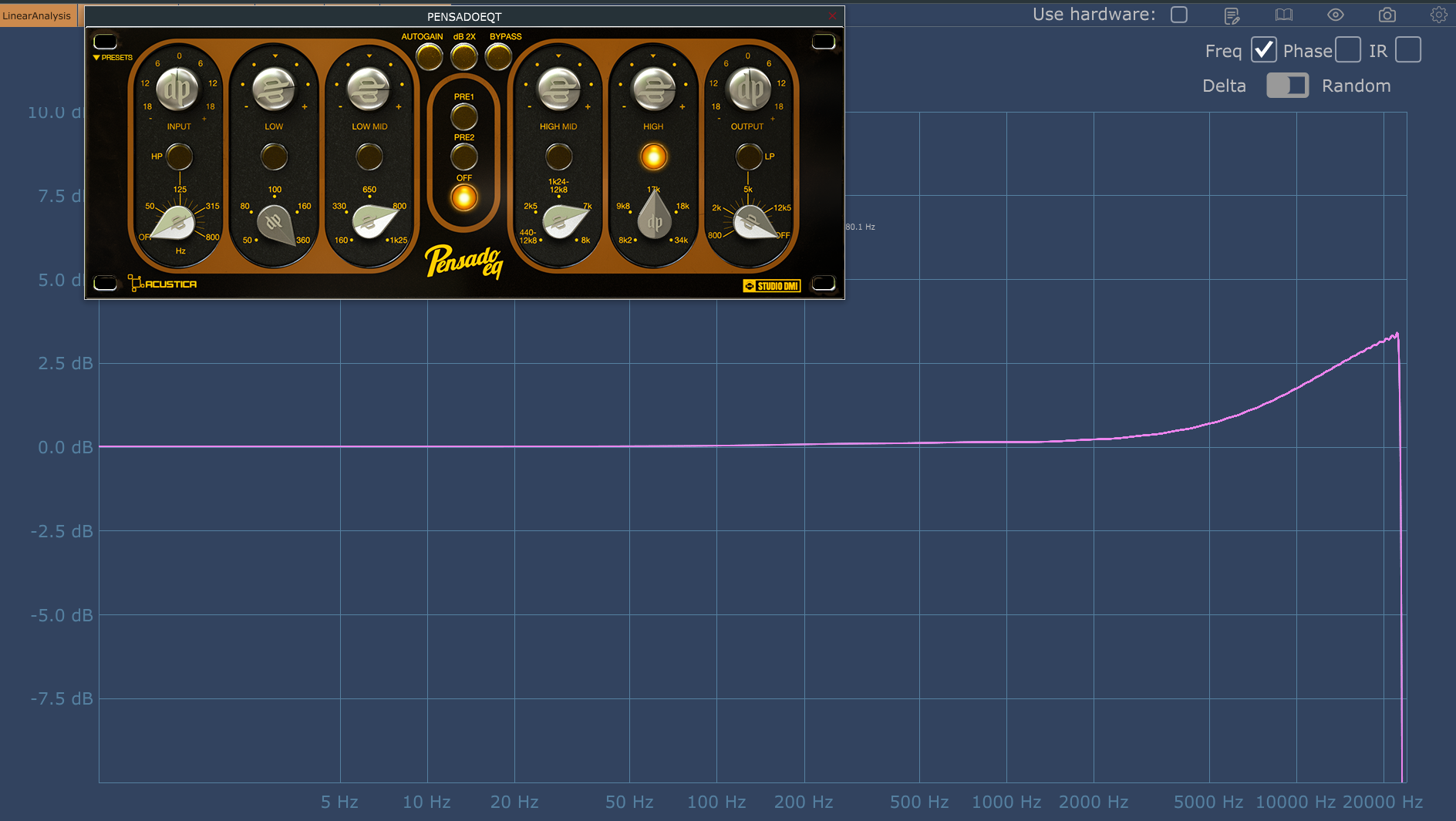This screenshot has width=1456, height=821.
Task: Select the lit preamp OFF button
Action: tap(463, 198)
